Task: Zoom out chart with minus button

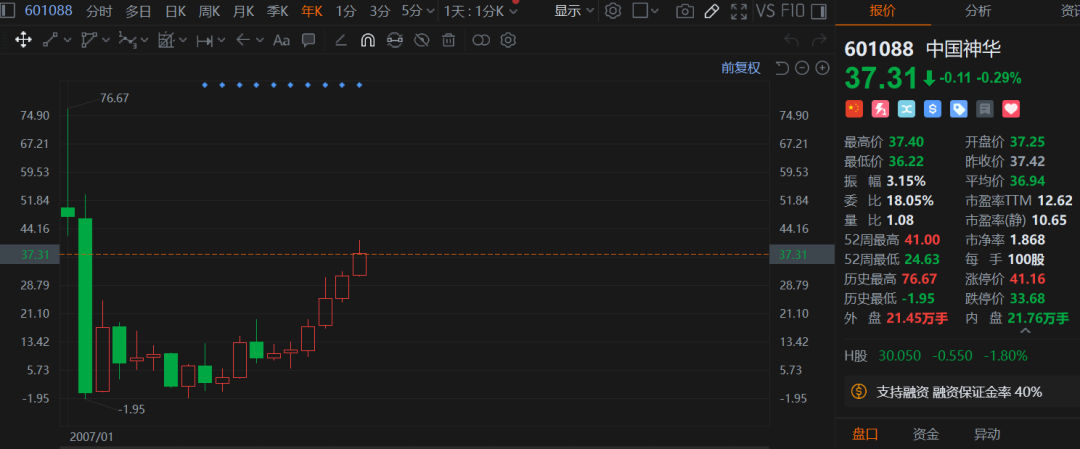Action: (x=802, y=67)
